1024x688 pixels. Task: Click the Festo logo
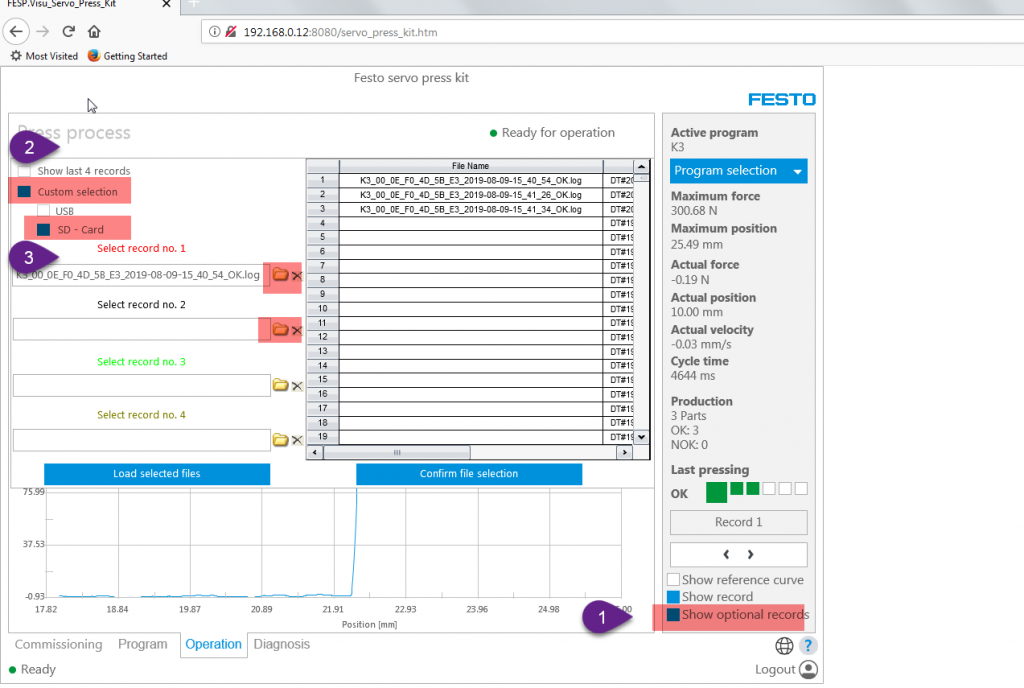[x=782, y=99]
